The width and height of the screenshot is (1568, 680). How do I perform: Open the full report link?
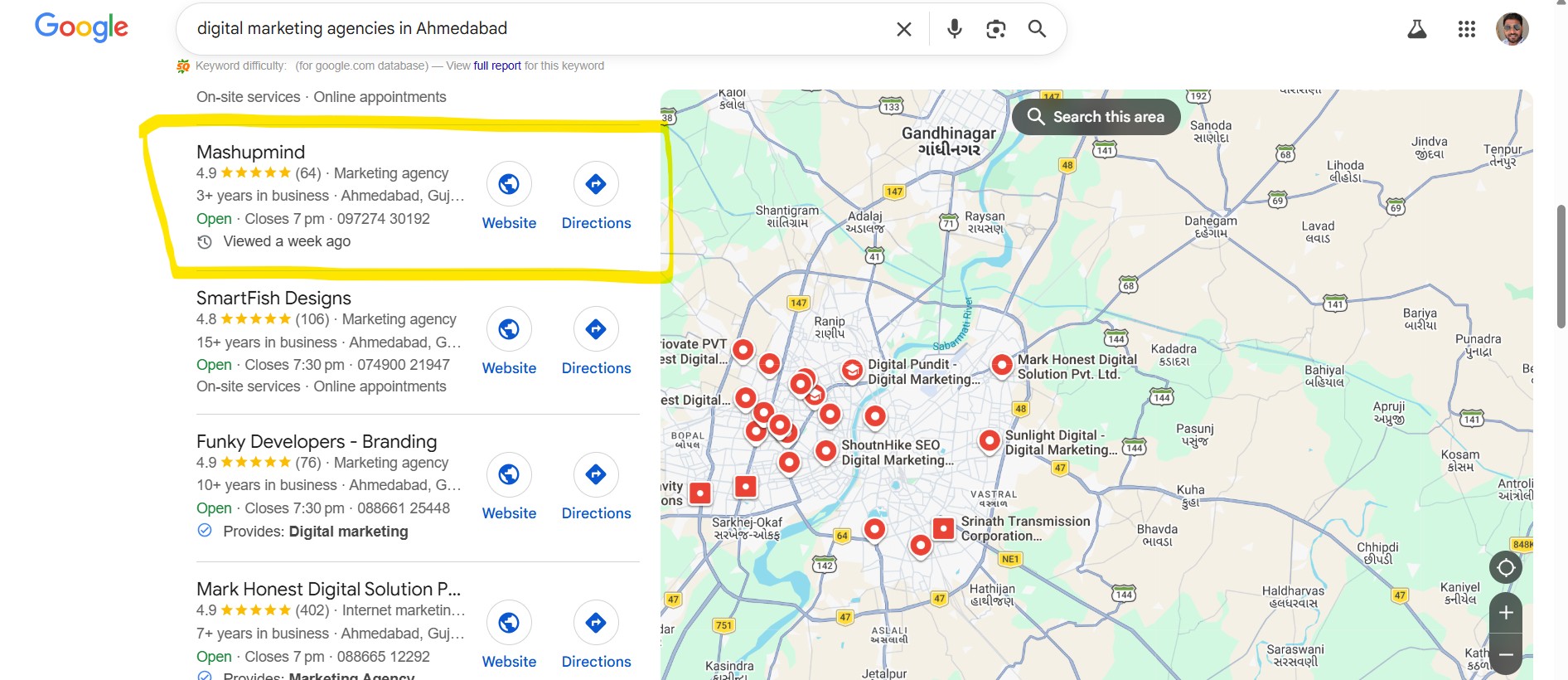pos(497,66)
